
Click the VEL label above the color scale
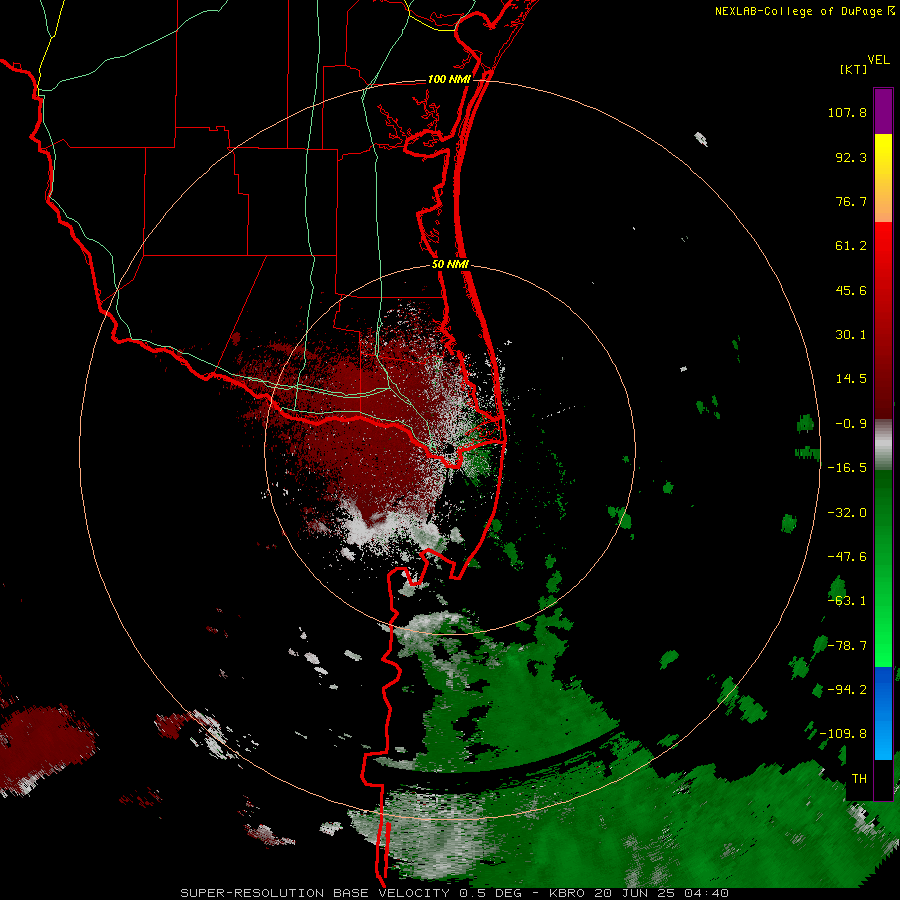[x=879, y=60]
